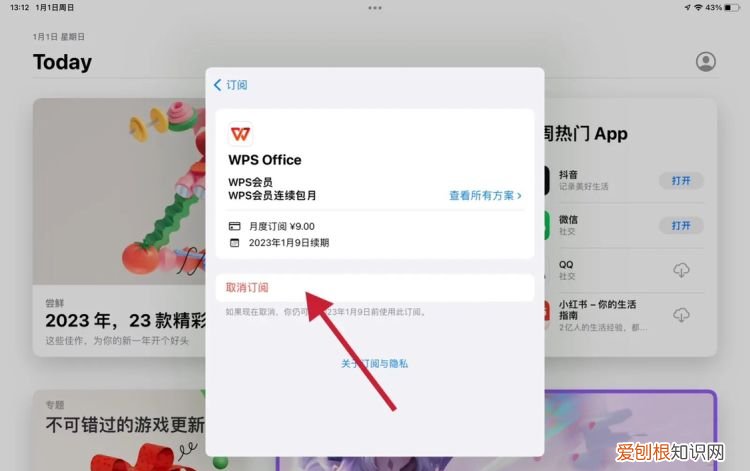Select the 2023年1月9日续期 text
The width and height of the screenshot is (750, 471).
click(x=289, y=243)
